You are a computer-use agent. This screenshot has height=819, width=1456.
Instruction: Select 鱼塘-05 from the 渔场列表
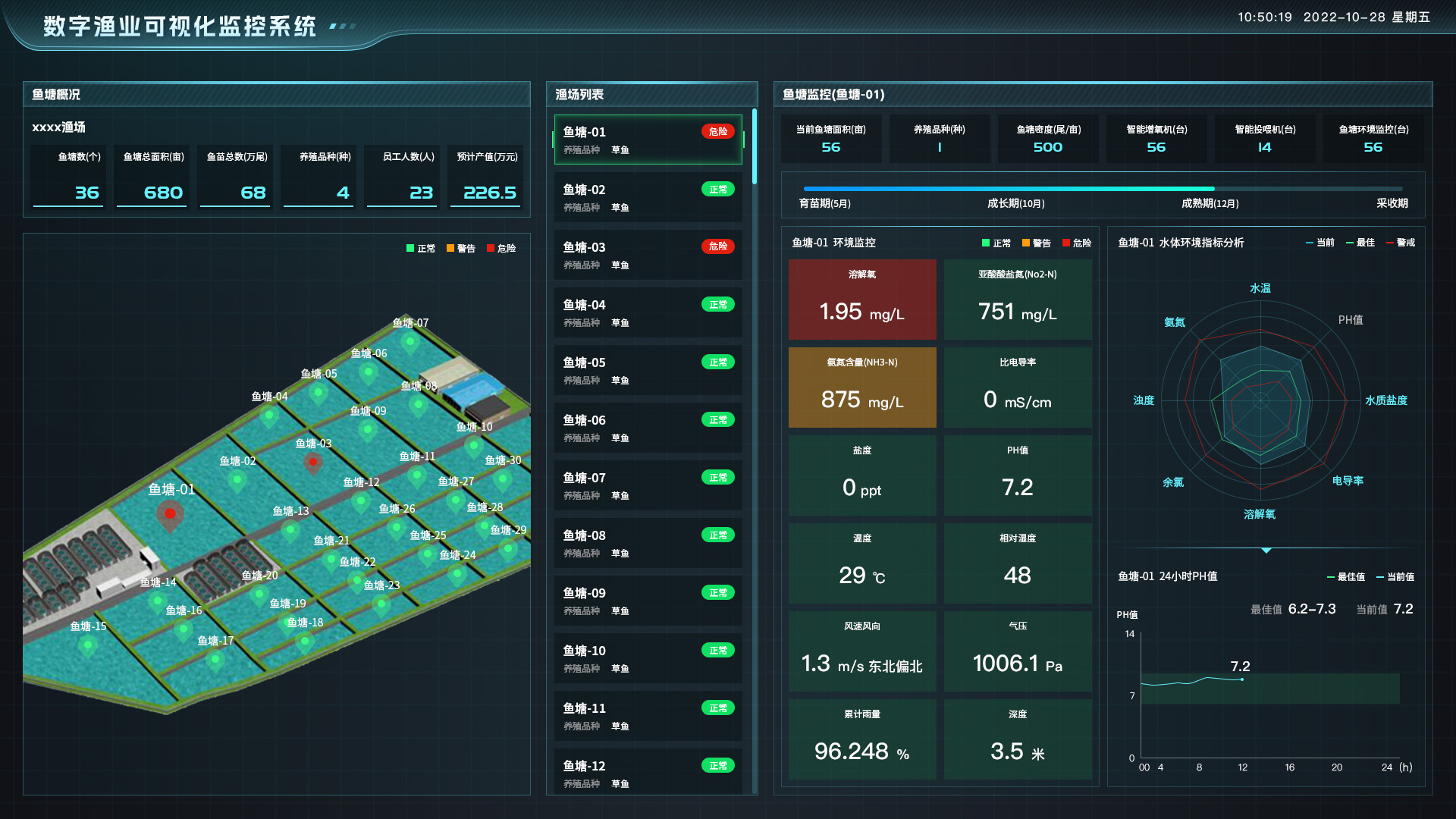pos(648,369)
